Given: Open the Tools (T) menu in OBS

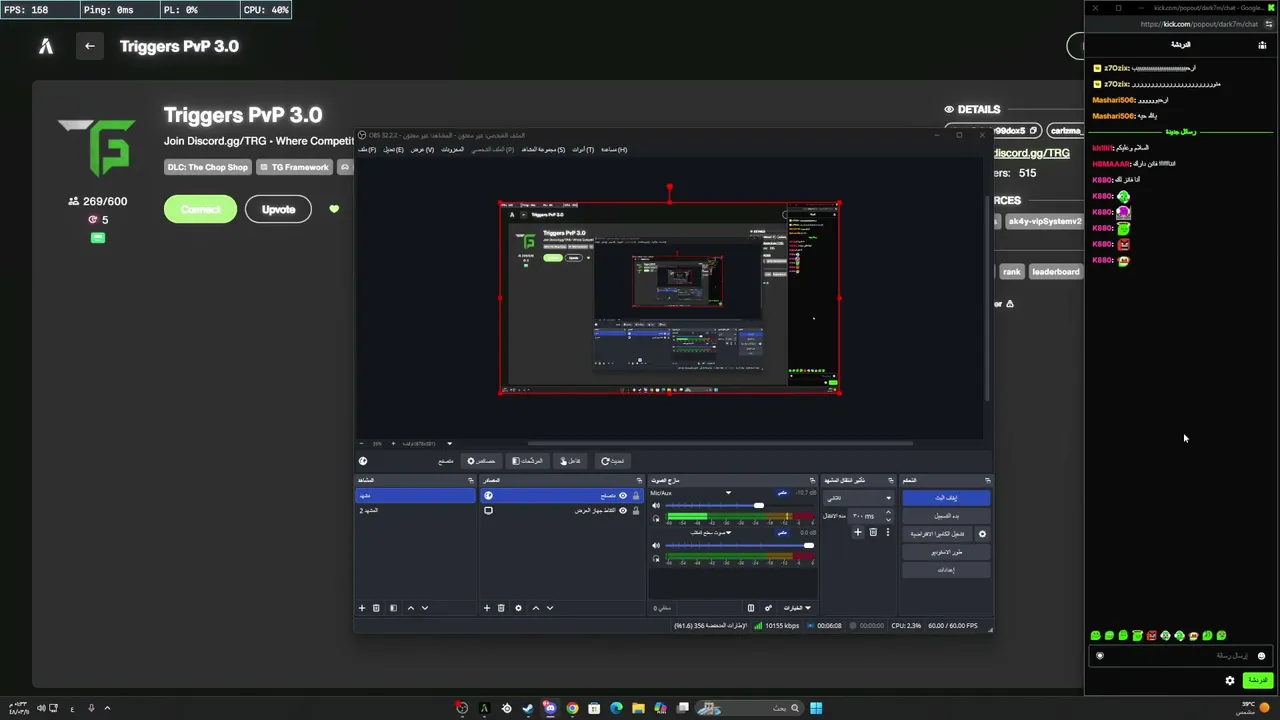Looking at the screenshot, I should tap(582, 150).
